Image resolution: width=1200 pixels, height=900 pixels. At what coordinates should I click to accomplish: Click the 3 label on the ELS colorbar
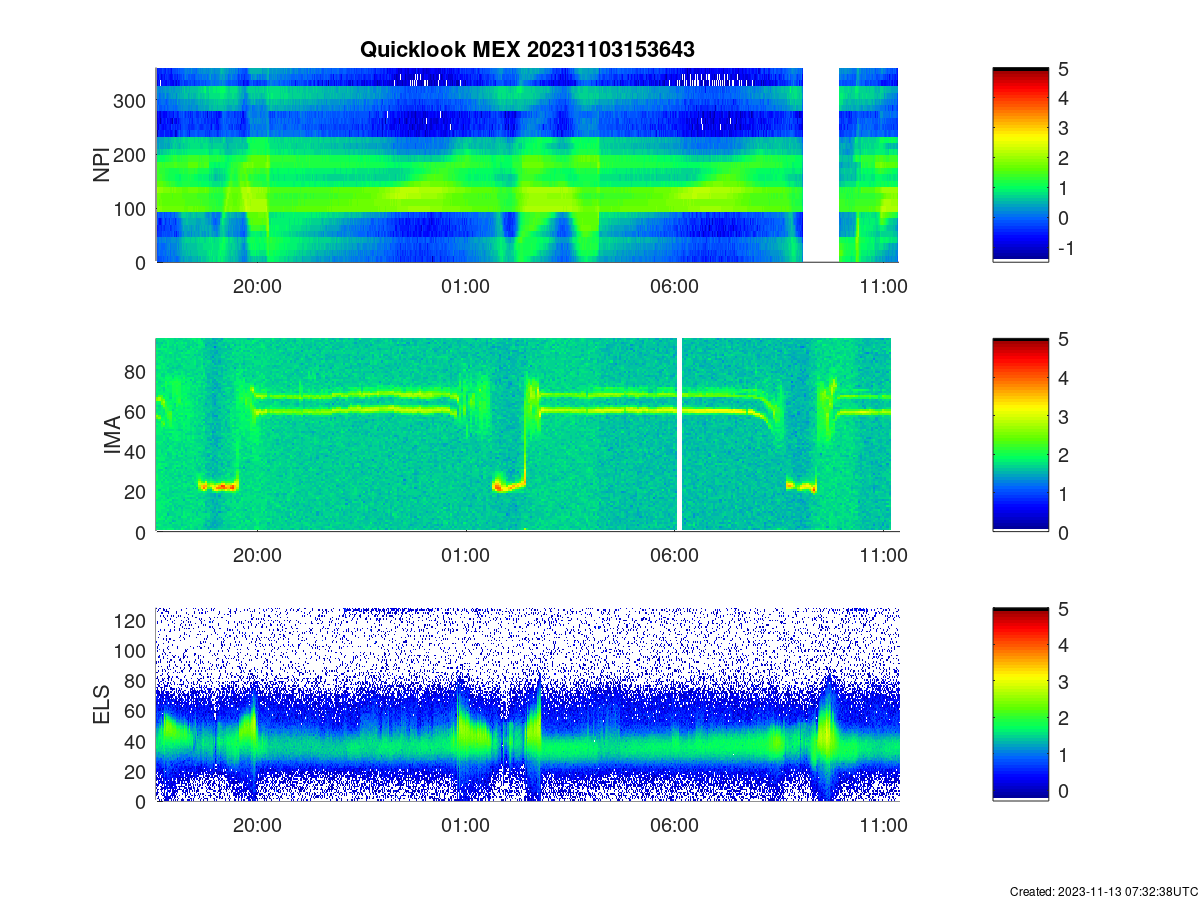[1063, 682]
